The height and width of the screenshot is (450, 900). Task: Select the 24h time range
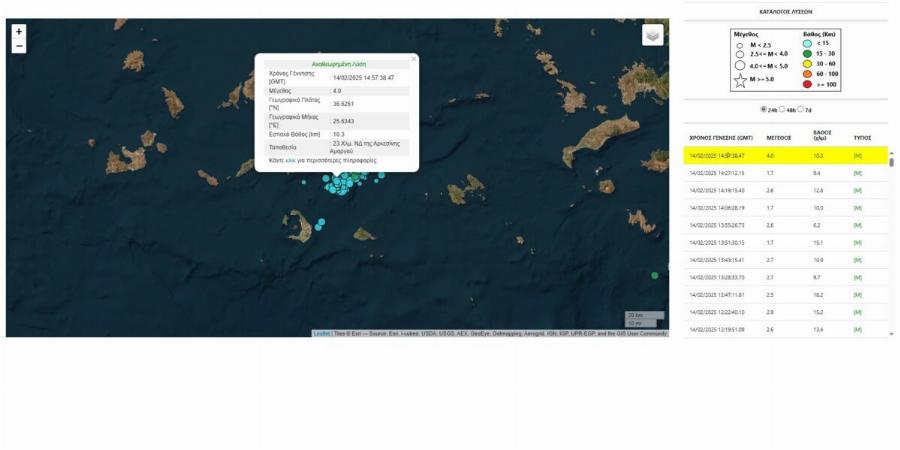[x=764, y=109]
